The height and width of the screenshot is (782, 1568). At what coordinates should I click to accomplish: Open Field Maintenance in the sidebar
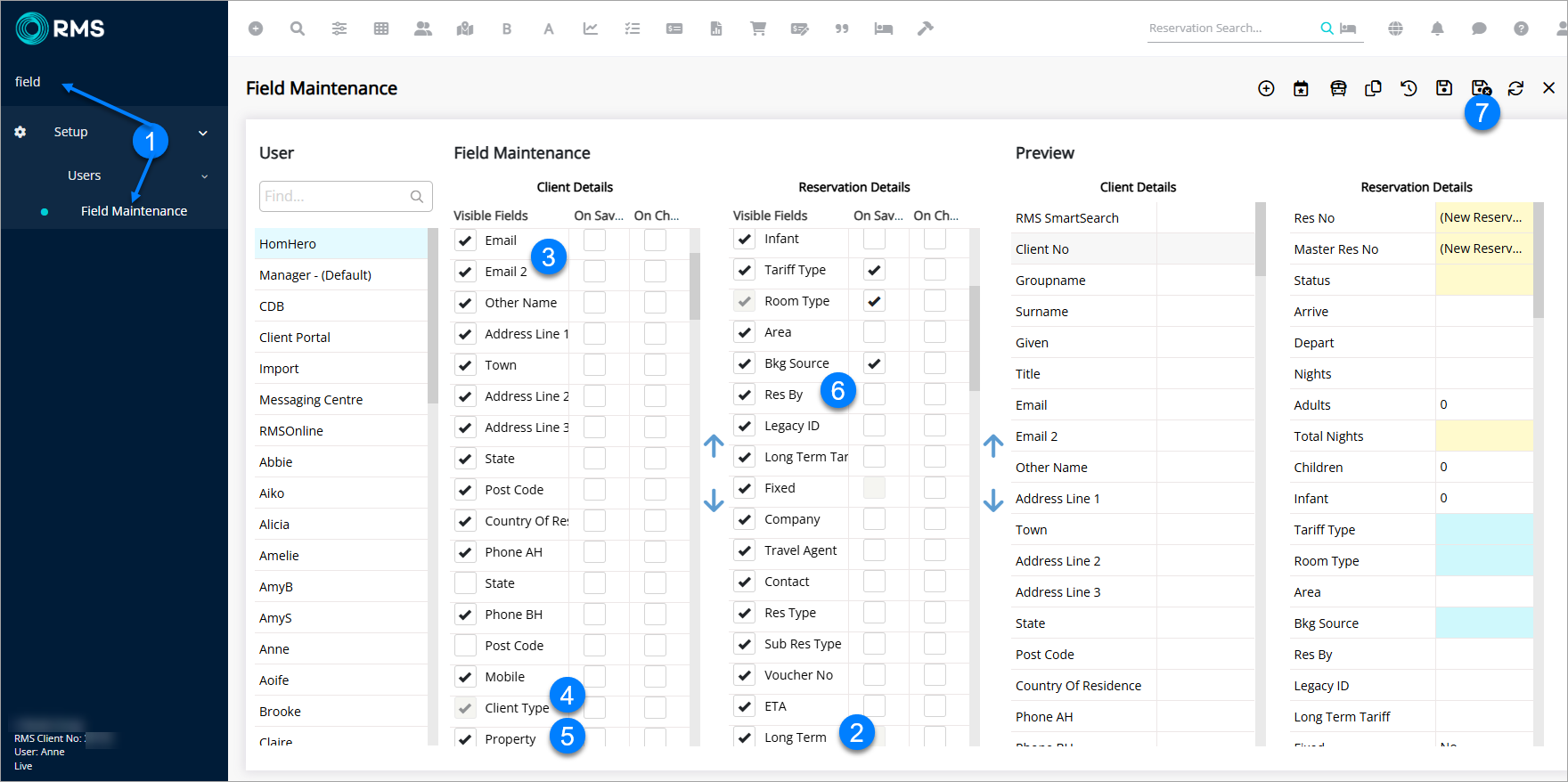click(x=134, y=211)
